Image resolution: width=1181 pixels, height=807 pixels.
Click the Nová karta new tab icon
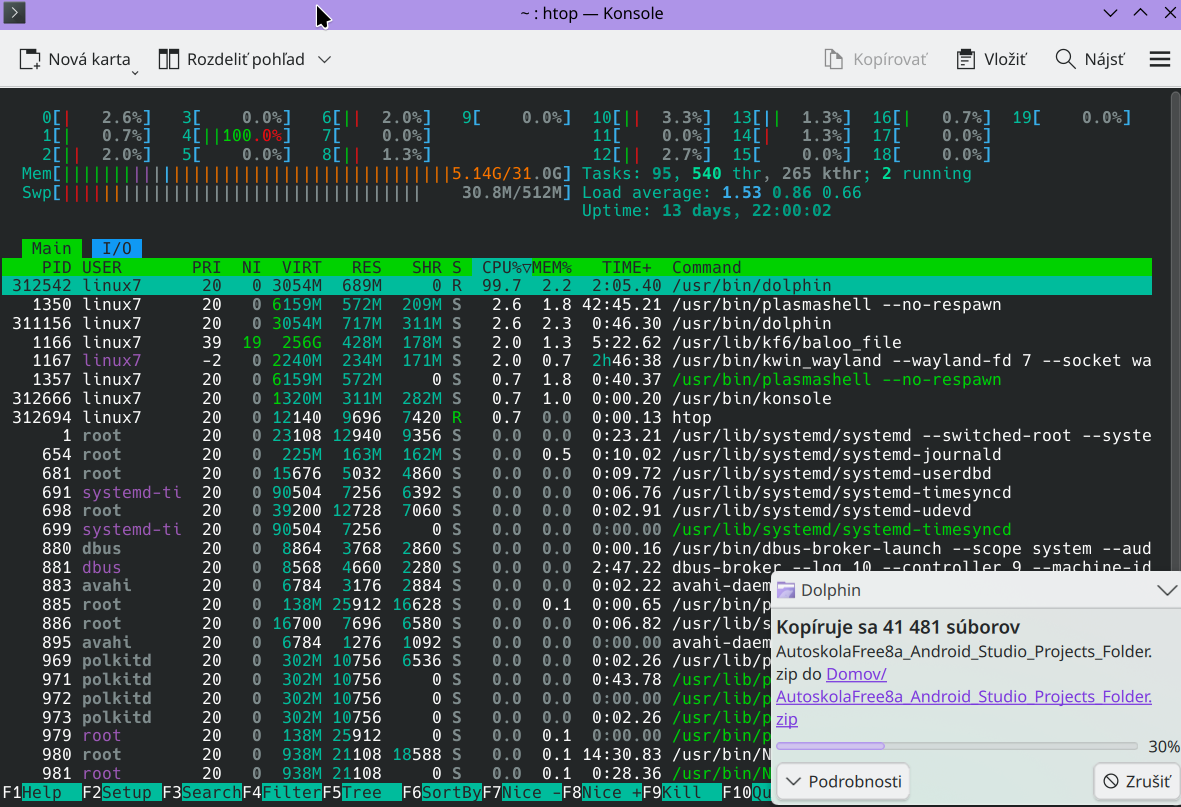tap(30, 59)
